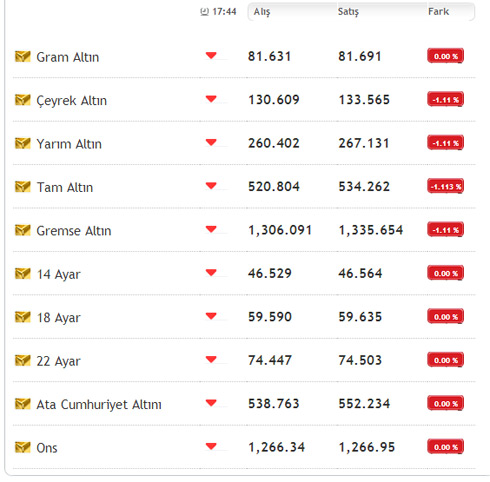Click the -1.11 % badge for Çeyrek Altın
This screenshot has width=490, height=482.
[x=446, y=99]
